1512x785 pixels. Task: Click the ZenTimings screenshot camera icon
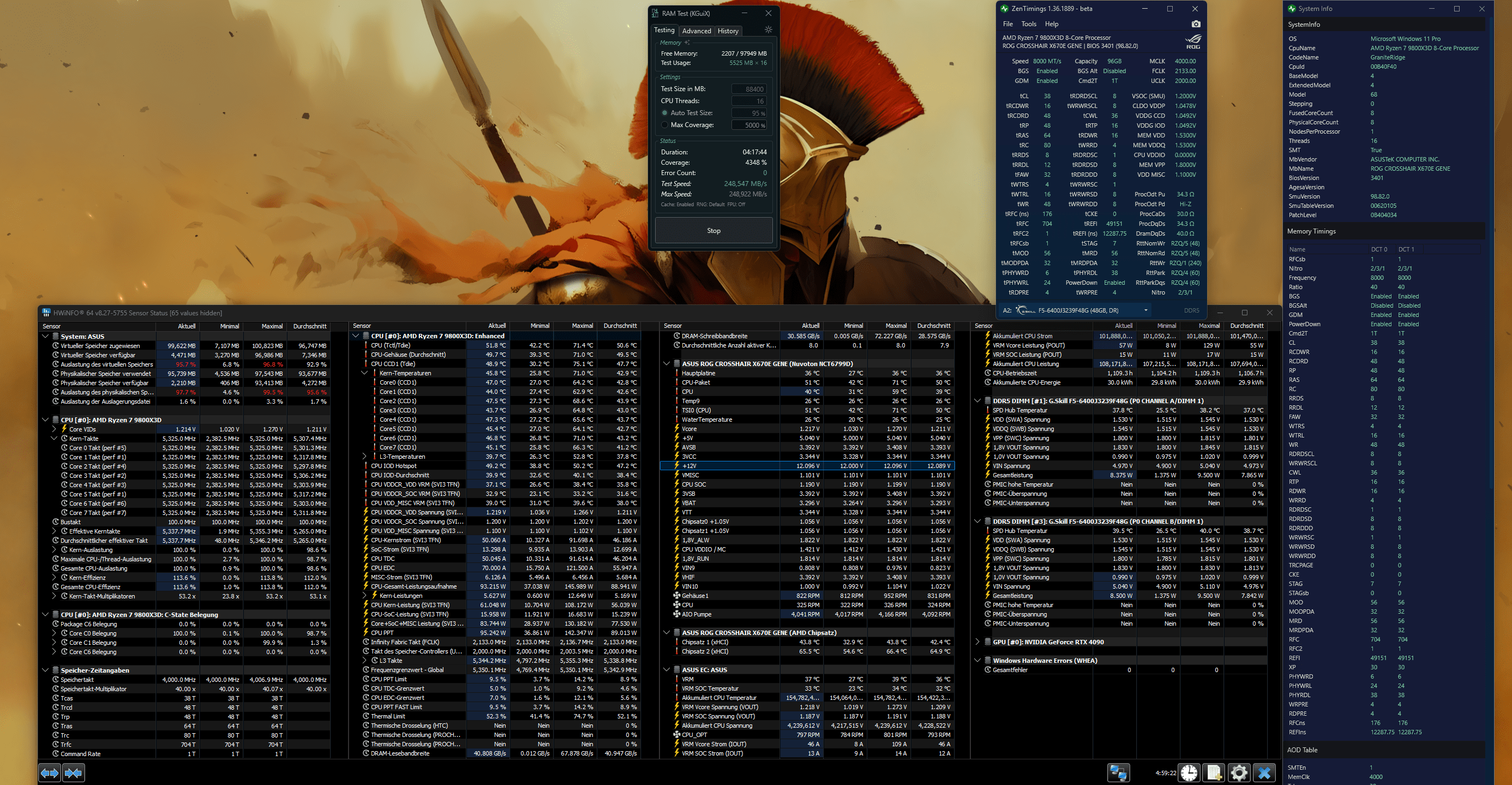click(x=1196, y=24)
